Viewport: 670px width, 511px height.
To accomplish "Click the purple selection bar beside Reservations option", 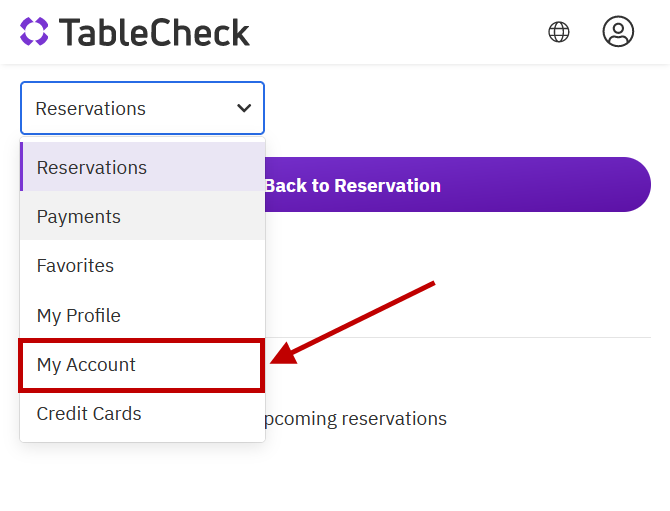I will (22, 167).
